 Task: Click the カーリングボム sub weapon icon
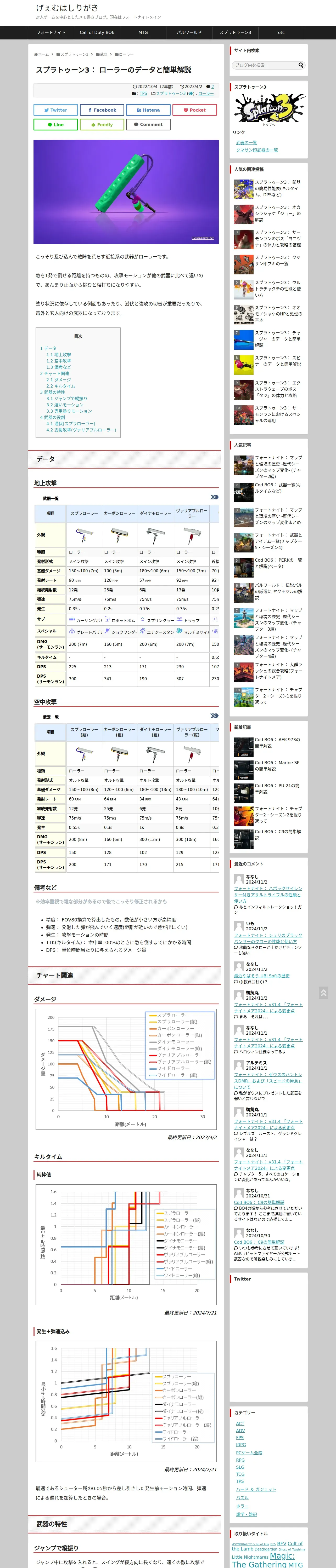(72, 619)
